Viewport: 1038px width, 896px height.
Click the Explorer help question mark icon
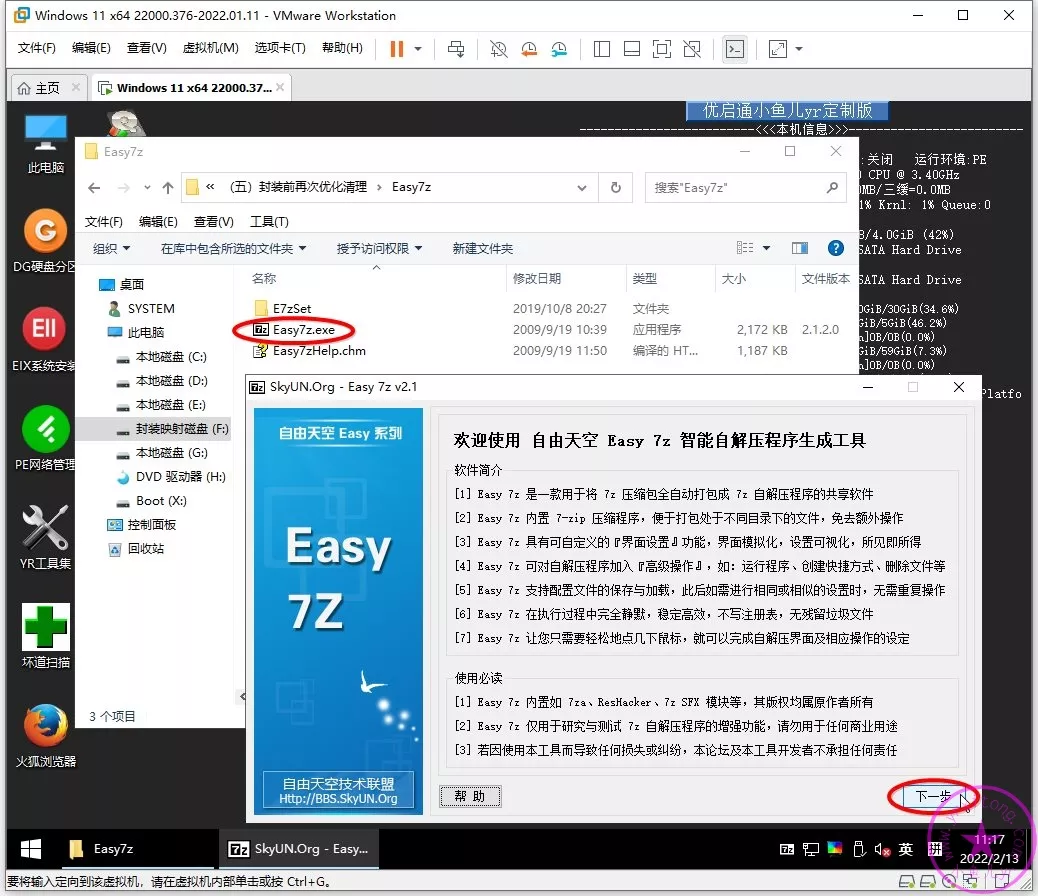click(836, 248)
